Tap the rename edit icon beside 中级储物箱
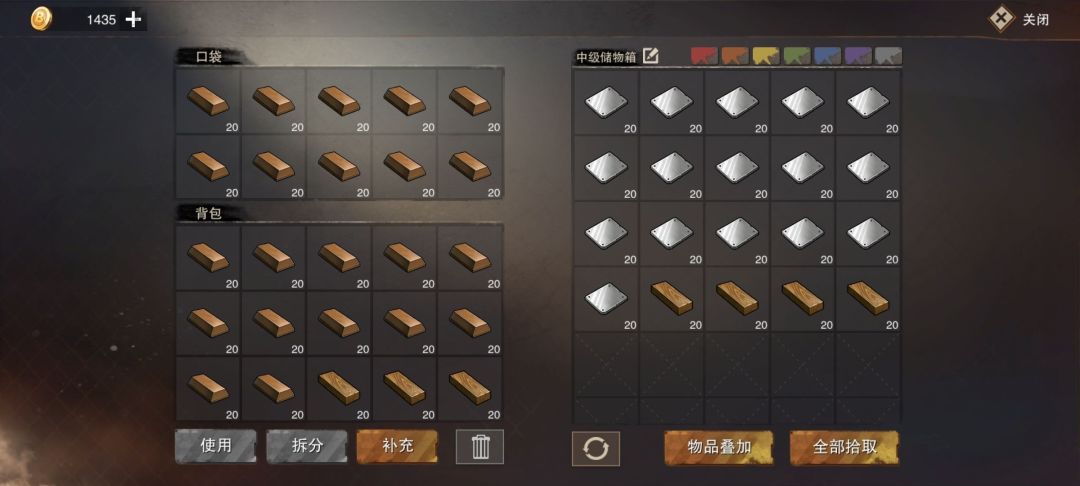This screenshot has width=1080, height=486. point(650,56)
